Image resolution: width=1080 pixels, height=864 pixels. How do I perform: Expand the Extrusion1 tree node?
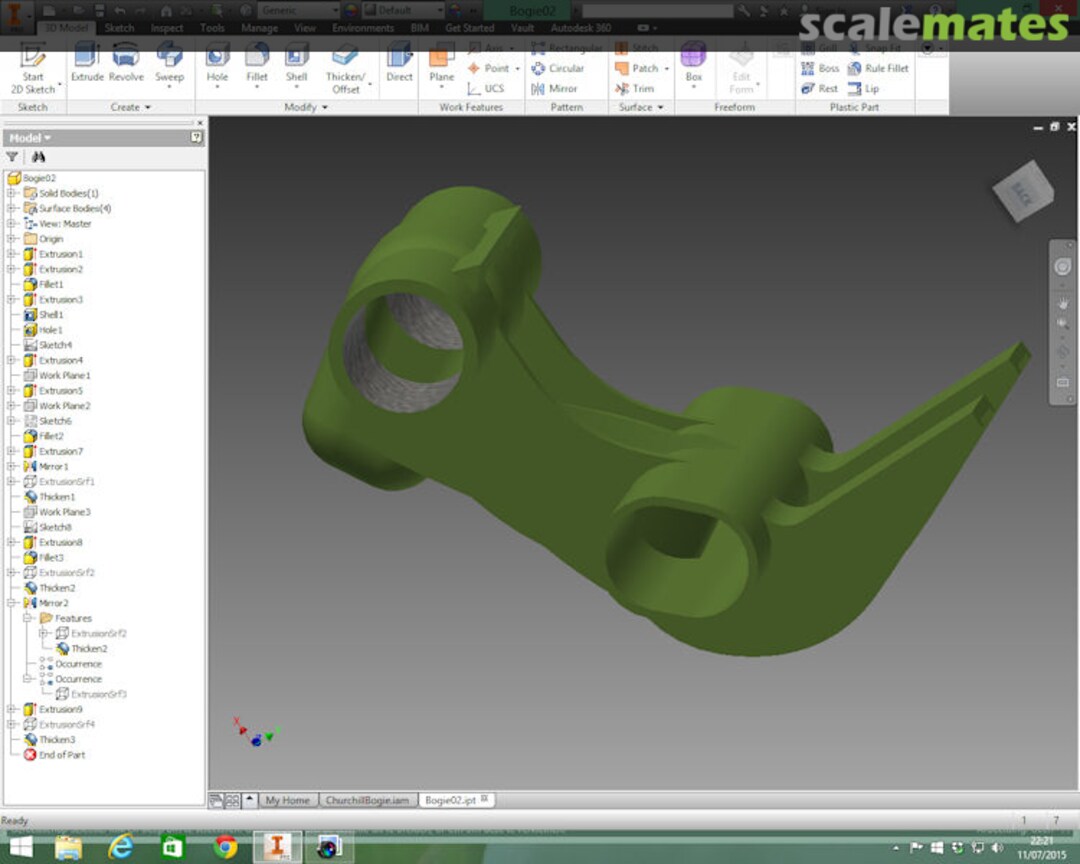pos(12,254)
